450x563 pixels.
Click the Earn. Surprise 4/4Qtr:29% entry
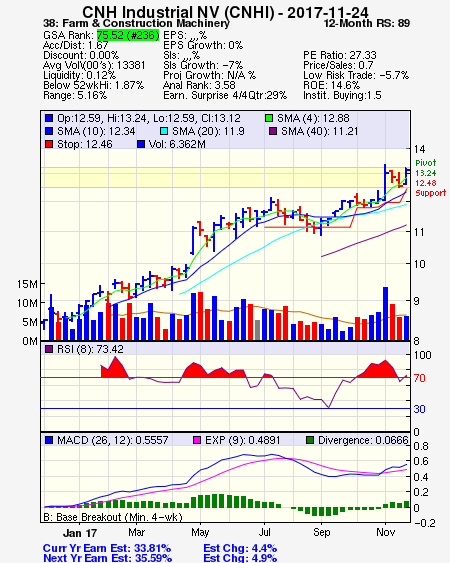225,96
